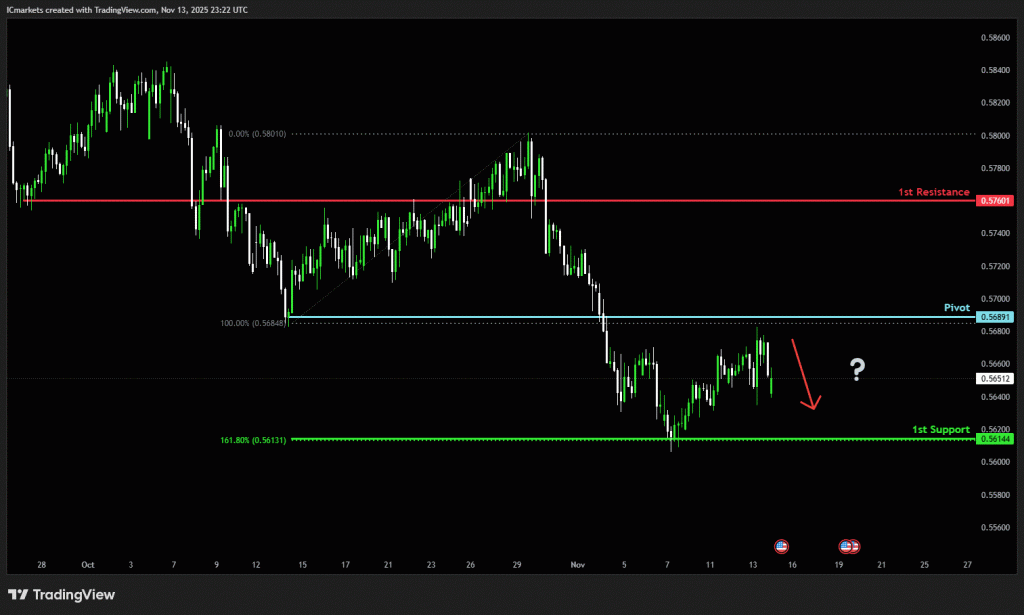Image resolution: width=1024 pixels, height=615 pixels.
Task: Click the '1st Support' label
Action: click(940, 429)
